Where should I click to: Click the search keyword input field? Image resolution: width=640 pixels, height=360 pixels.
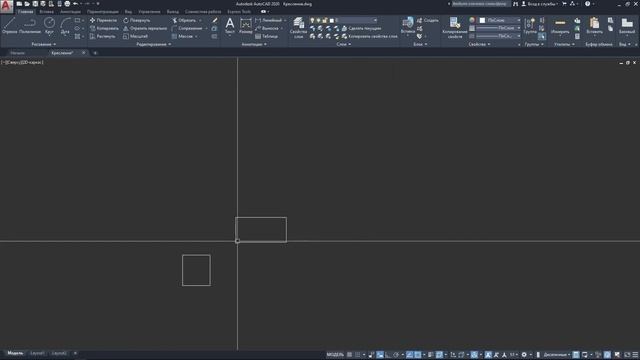click(480, 4)
